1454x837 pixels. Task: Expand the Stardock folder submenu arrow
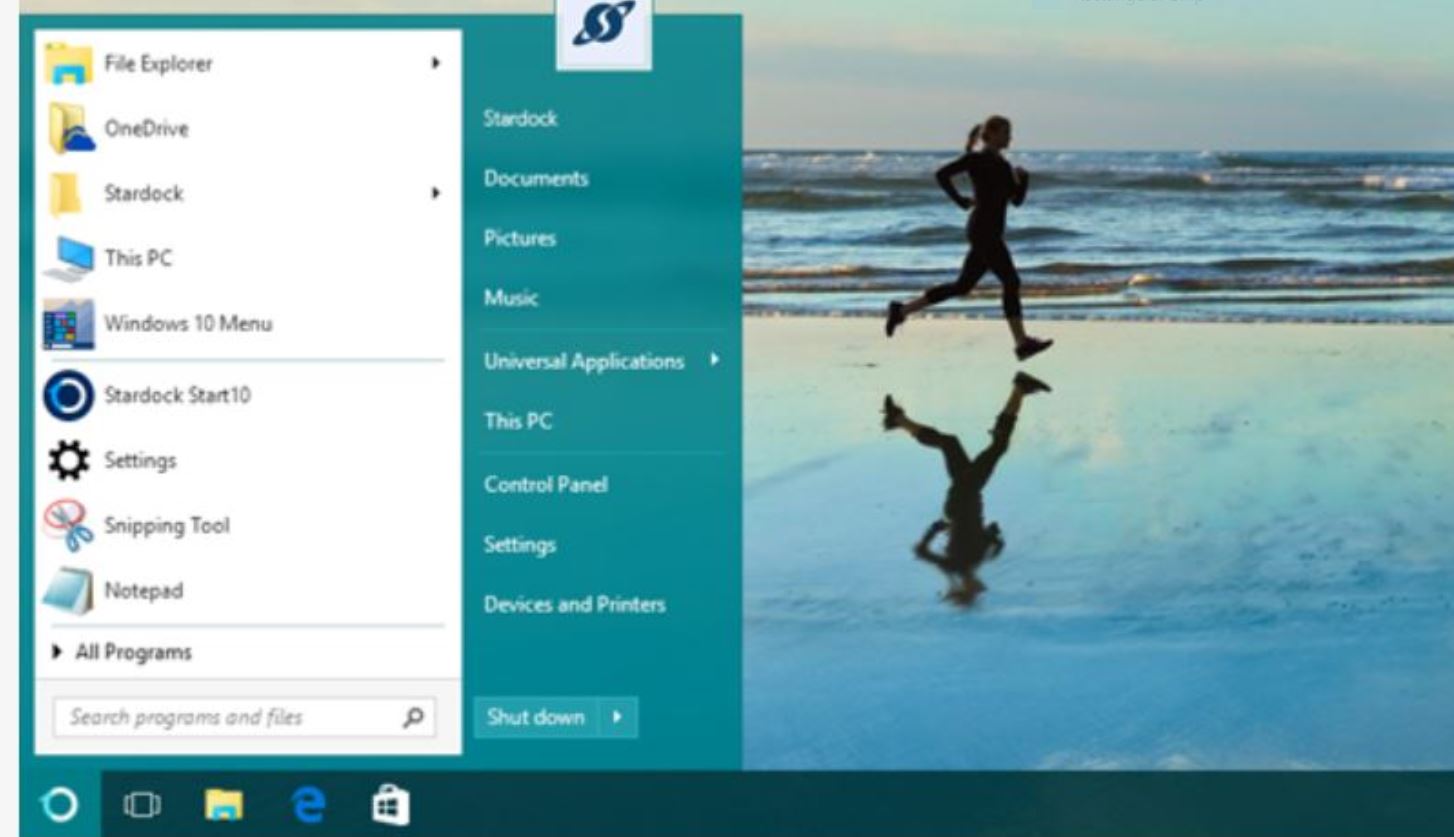click(435, 193)
